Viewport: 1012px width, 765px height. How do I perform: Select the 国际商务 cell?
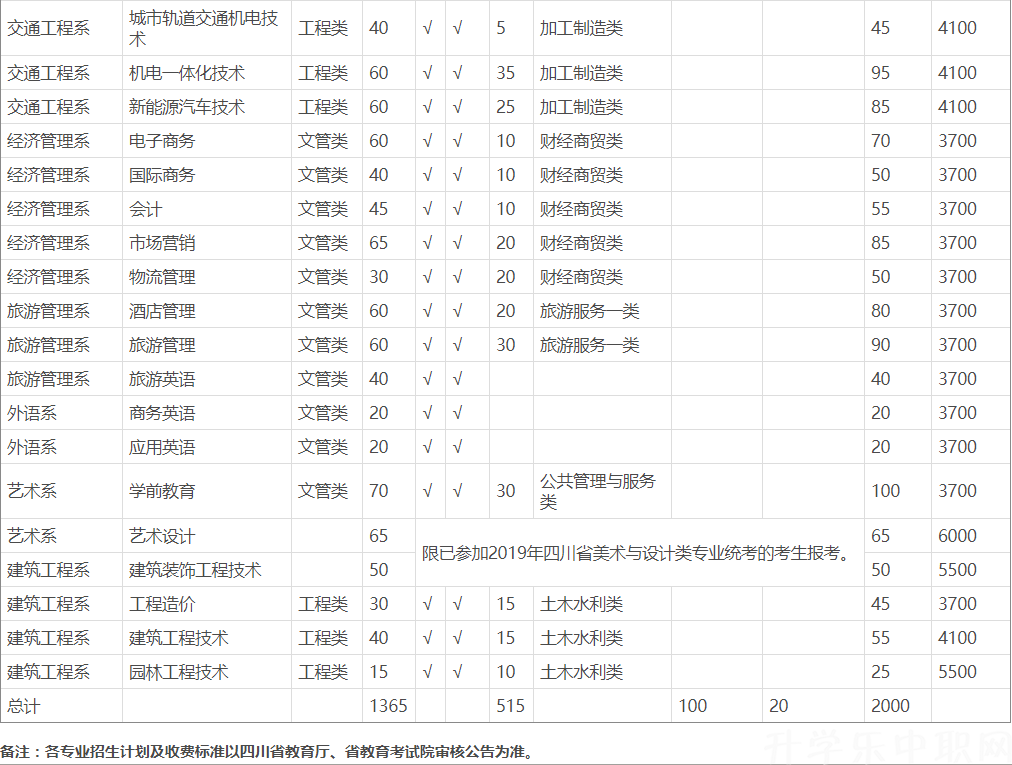point(207,175)
